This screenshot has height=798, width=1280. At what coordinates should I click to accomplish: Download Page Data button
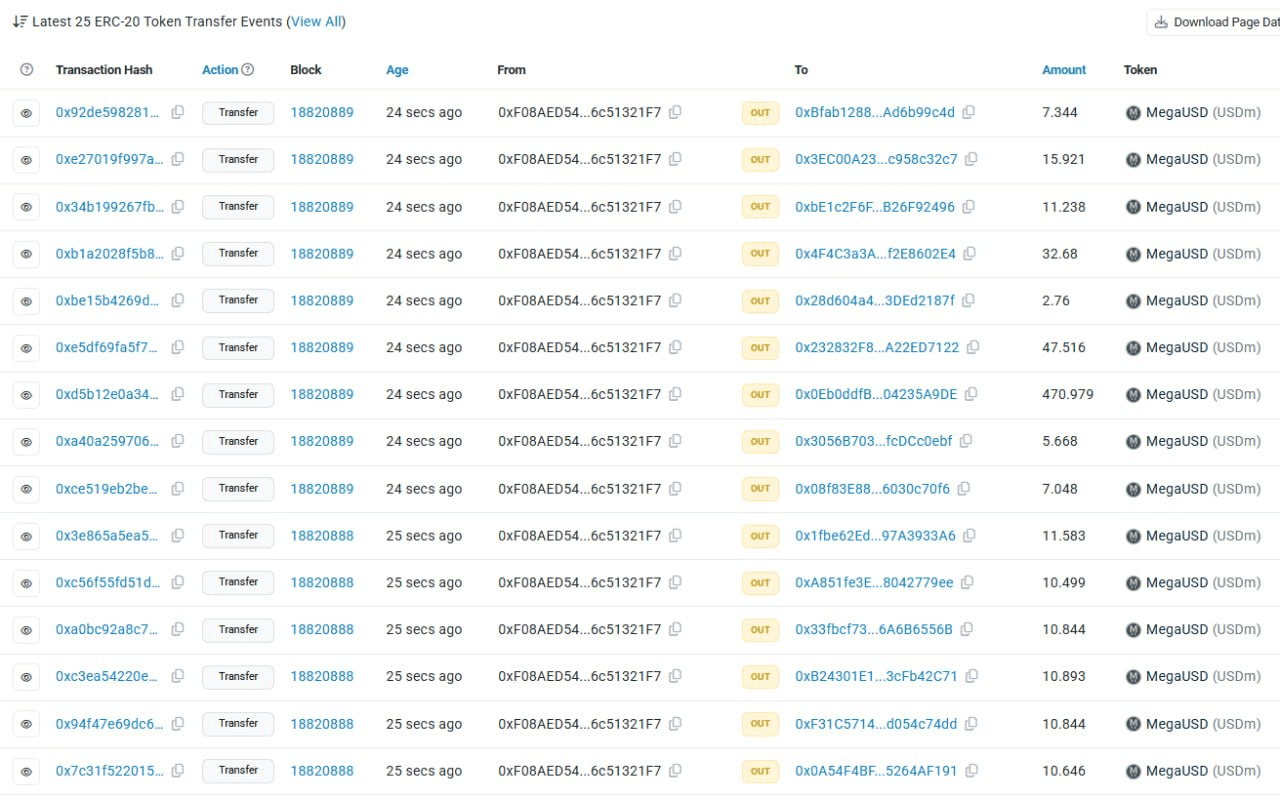pyautogui.click(x=1214, y=22)
